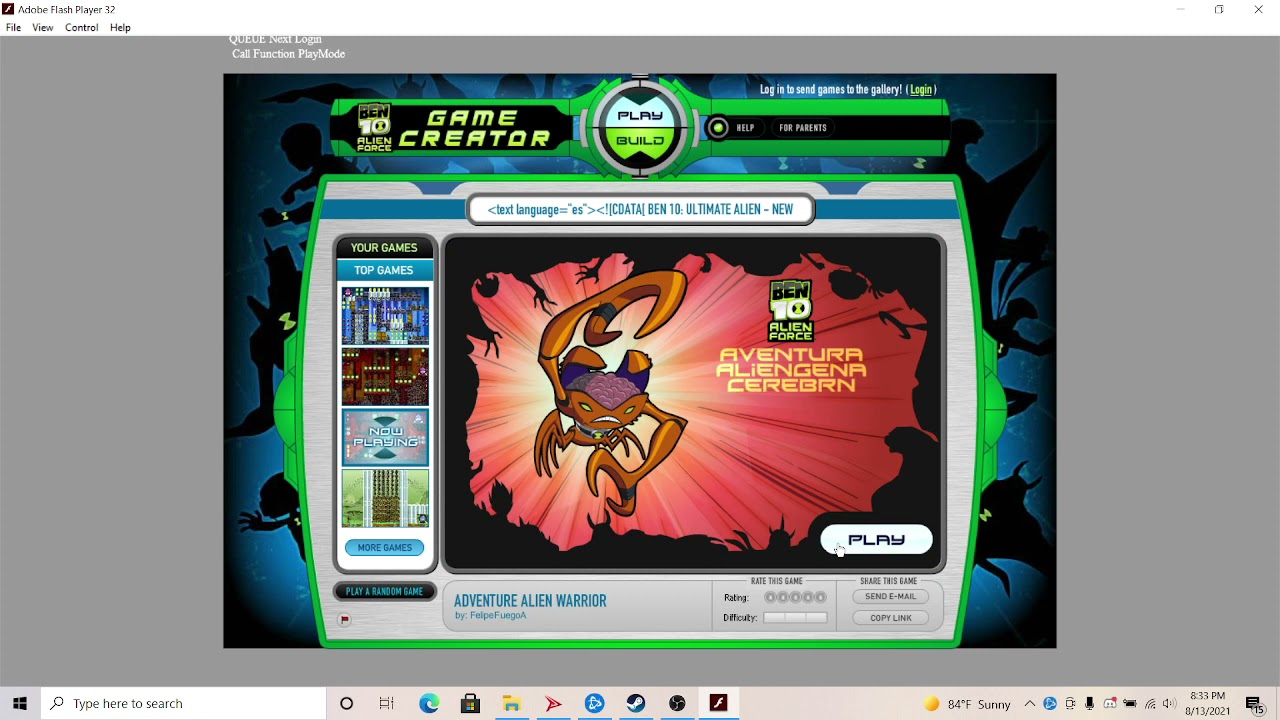Click the red arrow app taskbar icon

coord(553,704)
